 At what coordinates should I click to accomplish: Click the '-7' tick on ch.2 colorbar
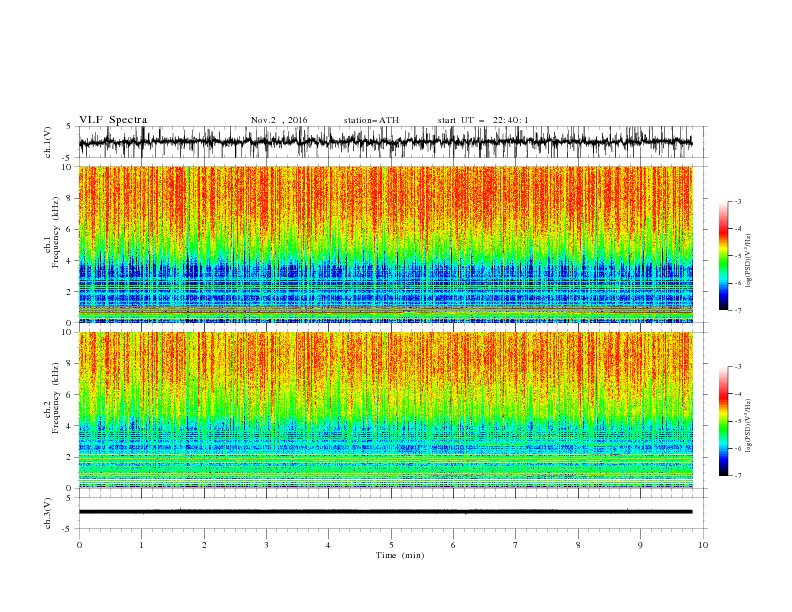click(x=738, y=476)
